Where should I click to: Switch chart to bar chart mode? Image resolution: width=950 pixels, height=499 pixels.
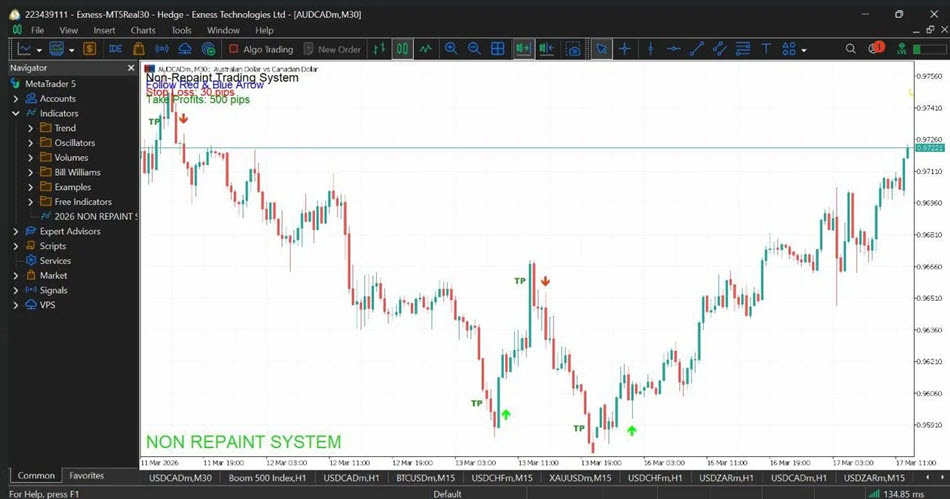379,49
